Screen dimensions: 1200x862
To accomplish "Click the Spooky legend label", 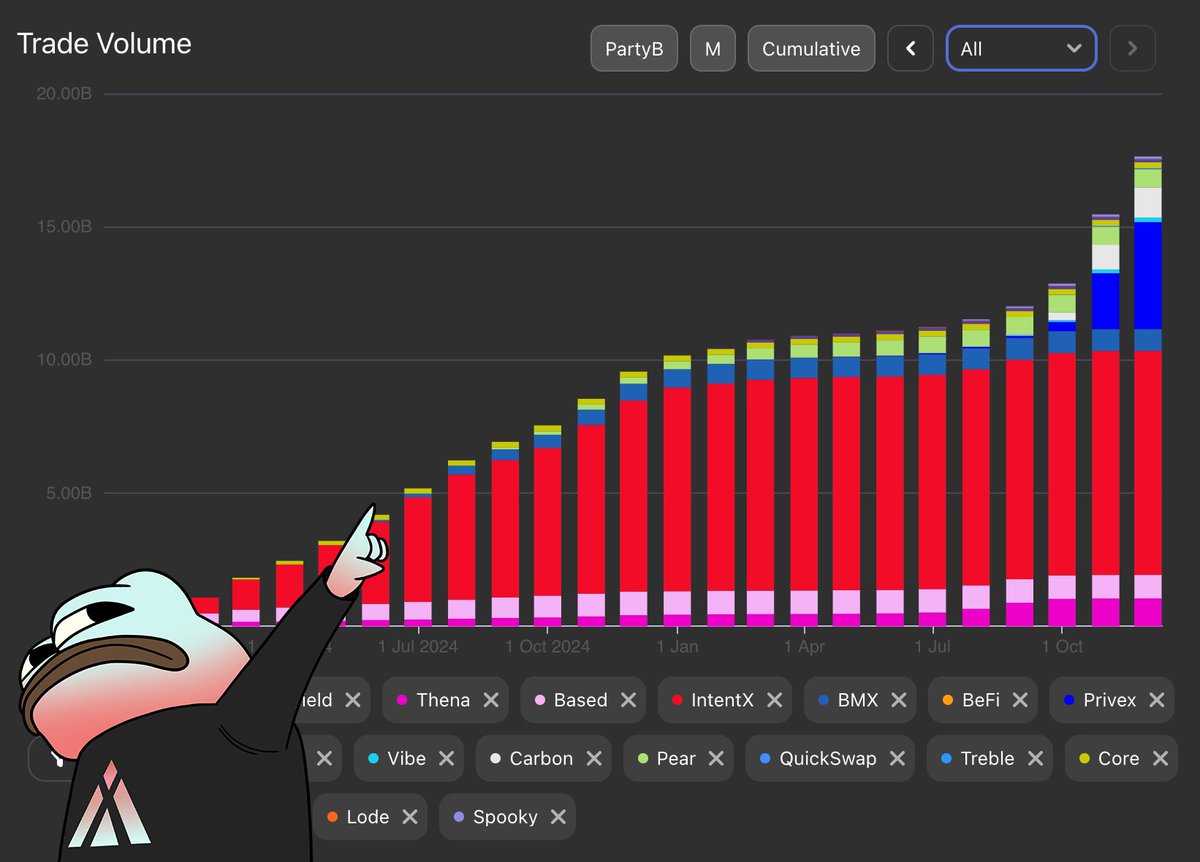I will (505, 817).
